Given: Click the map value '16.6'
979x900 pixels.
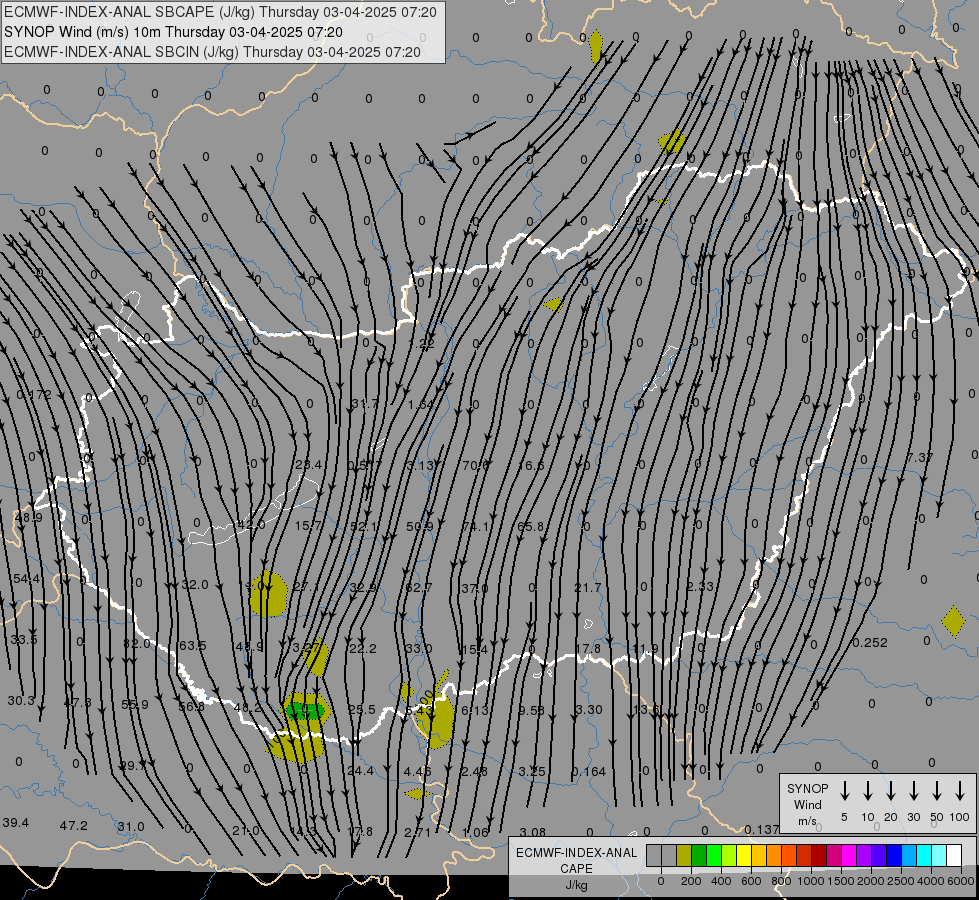Looking at the screenshot, I should (x=531, y=465).
